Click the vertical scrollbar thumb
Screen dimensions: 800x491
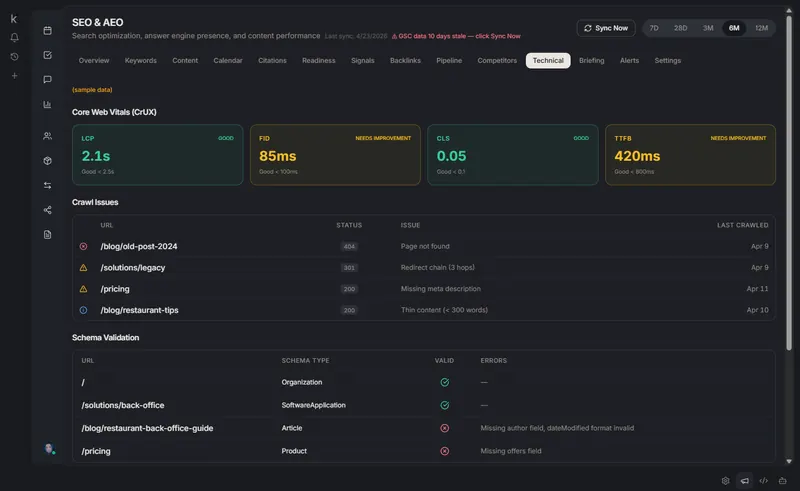click(x=789, y=182)
